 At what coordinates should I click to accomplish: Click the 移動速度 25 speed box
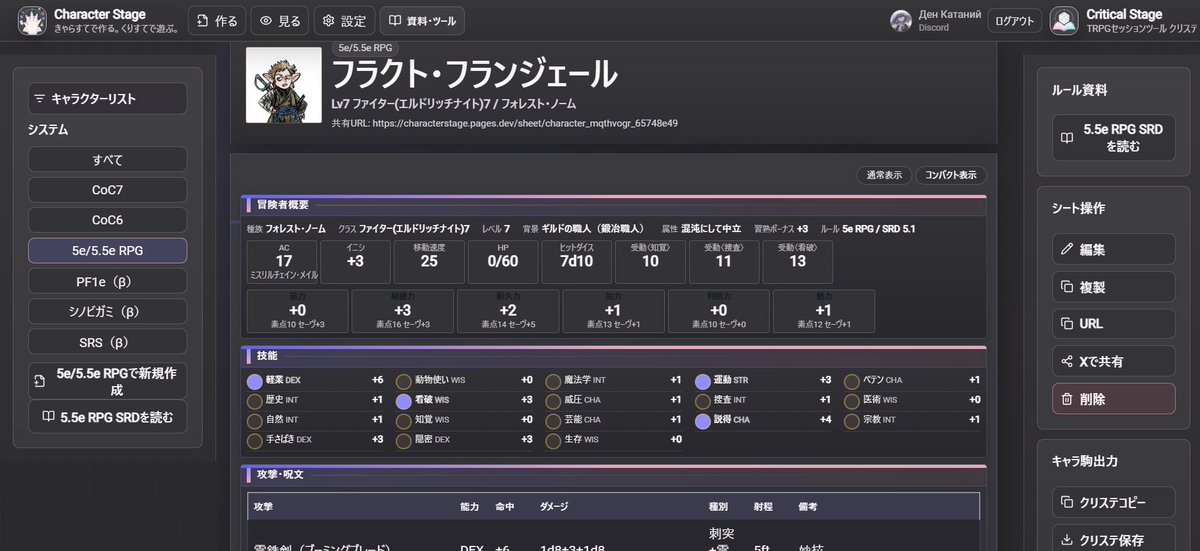pyautogui.click(x=429, y=261)
